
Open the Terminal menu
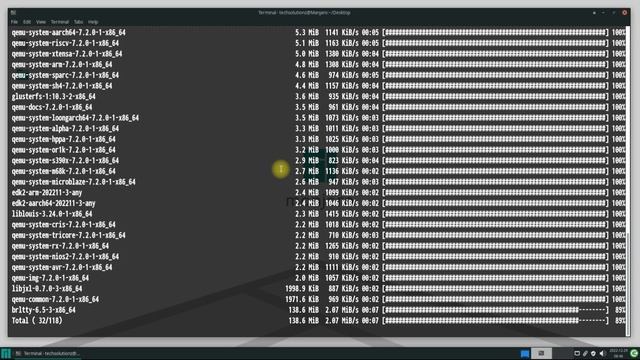point(60,22)
